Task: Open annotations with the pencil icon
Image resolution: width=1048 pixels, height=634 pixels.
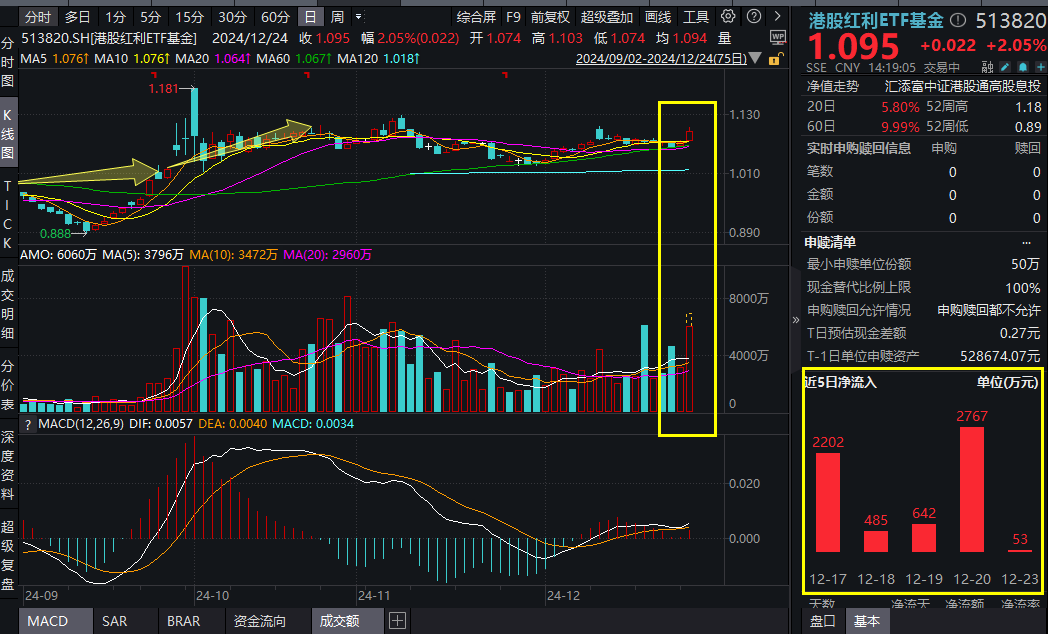Action: click(x=1005, y=67)
